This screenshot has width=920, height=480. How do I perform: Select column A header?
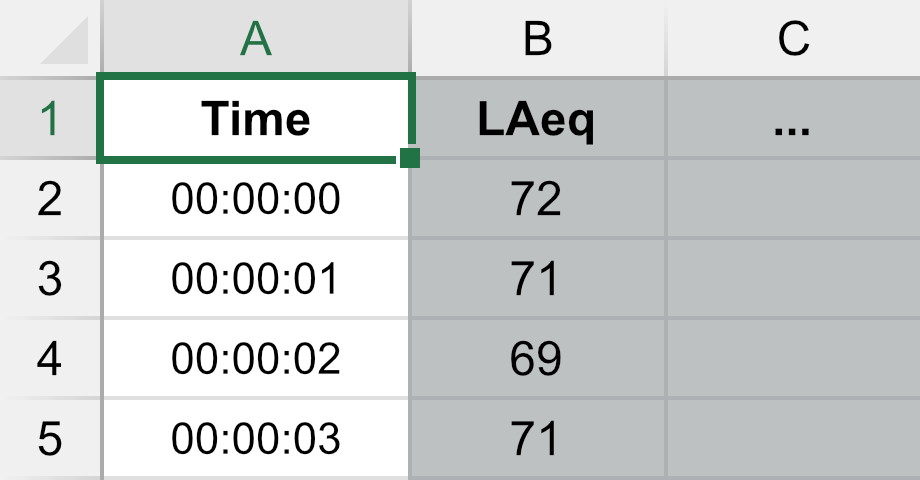coord(256,38)
